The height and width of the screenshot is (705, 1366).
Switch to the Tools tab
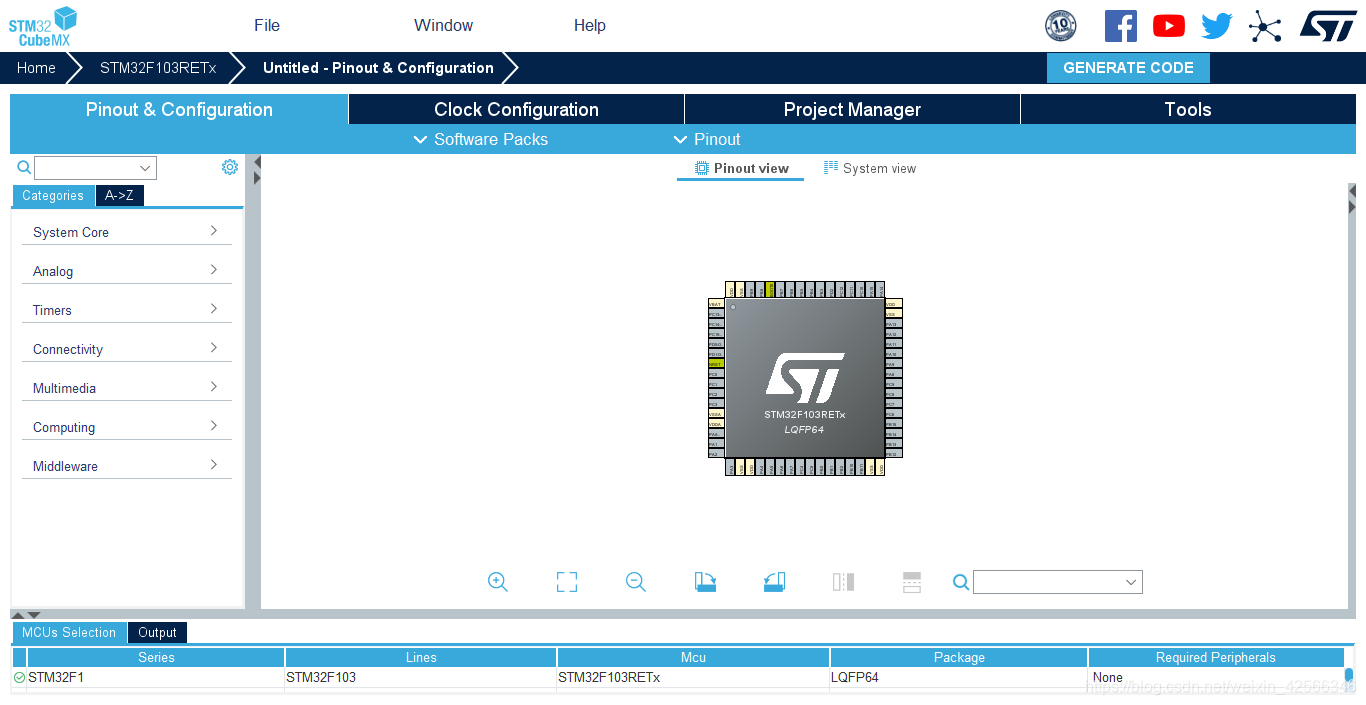[1188, 110]
